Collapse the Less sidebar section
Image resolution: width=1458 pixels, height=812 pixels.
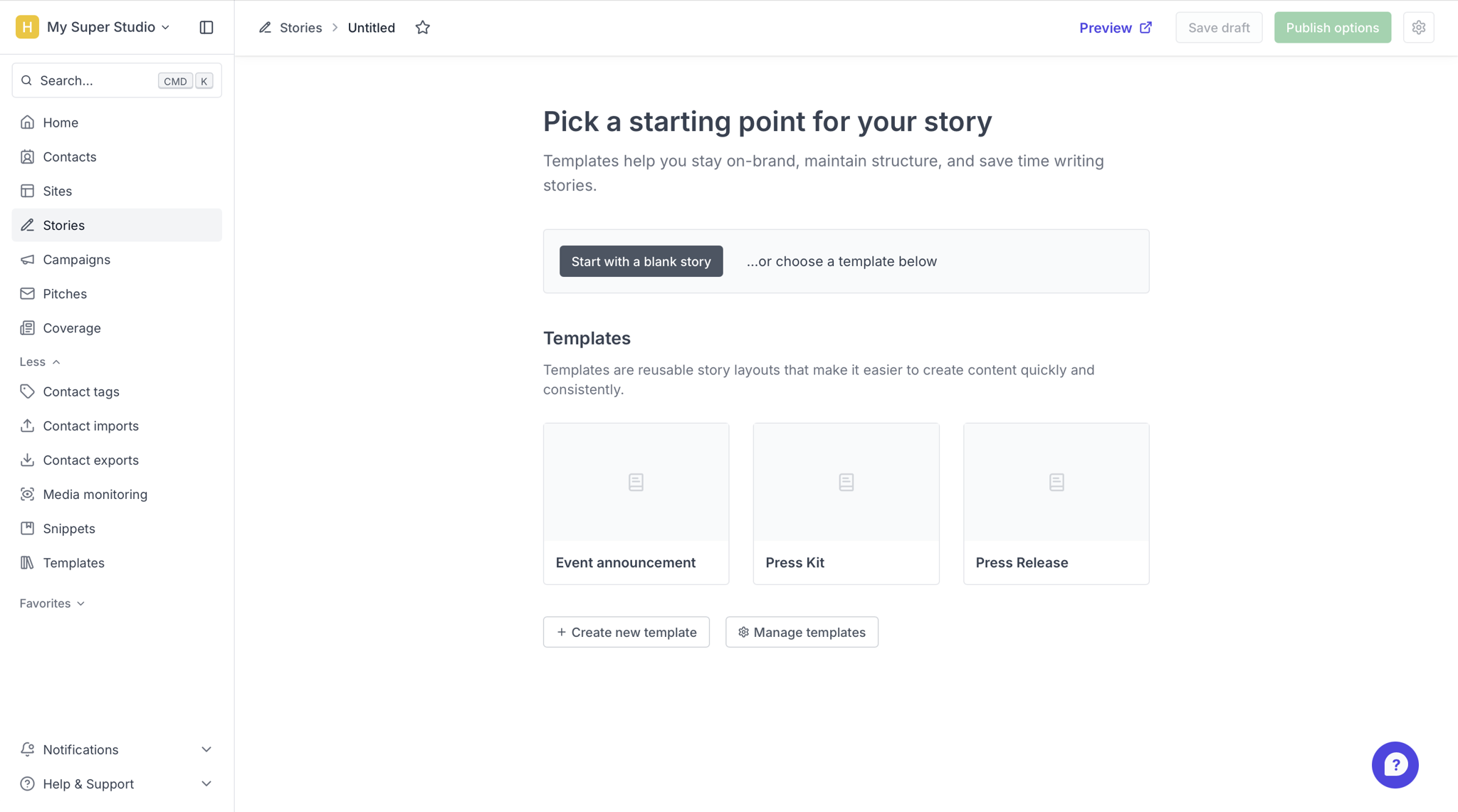[x=40, y=362]
